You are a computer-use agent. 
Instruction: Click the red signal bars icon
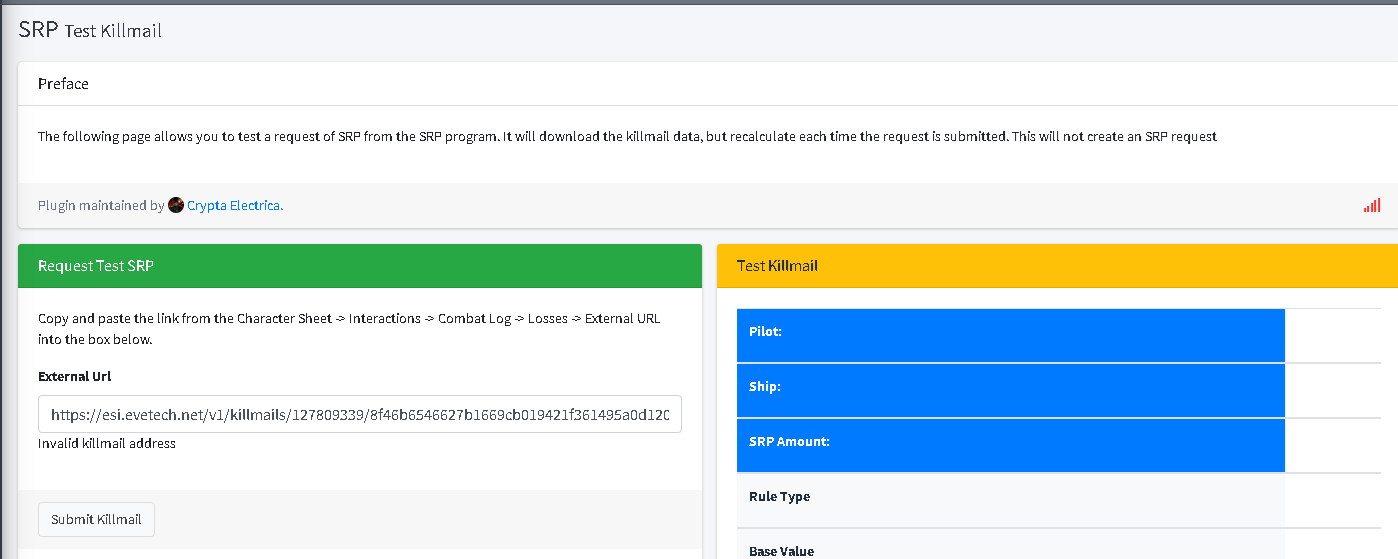point(1371,206)
